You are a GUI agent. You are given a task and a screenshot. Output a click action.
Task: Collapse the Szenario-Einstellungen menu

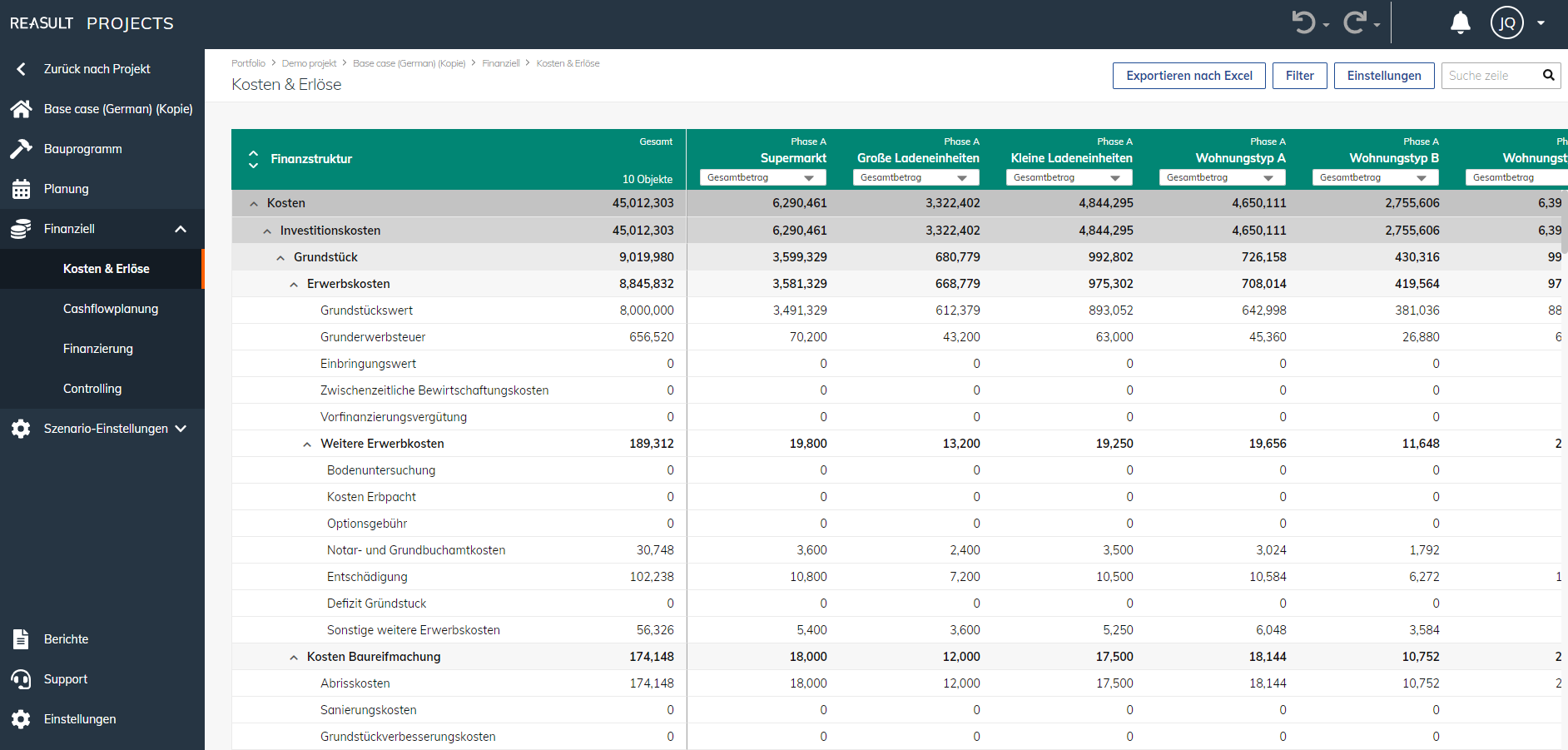[x=181, y=428]
